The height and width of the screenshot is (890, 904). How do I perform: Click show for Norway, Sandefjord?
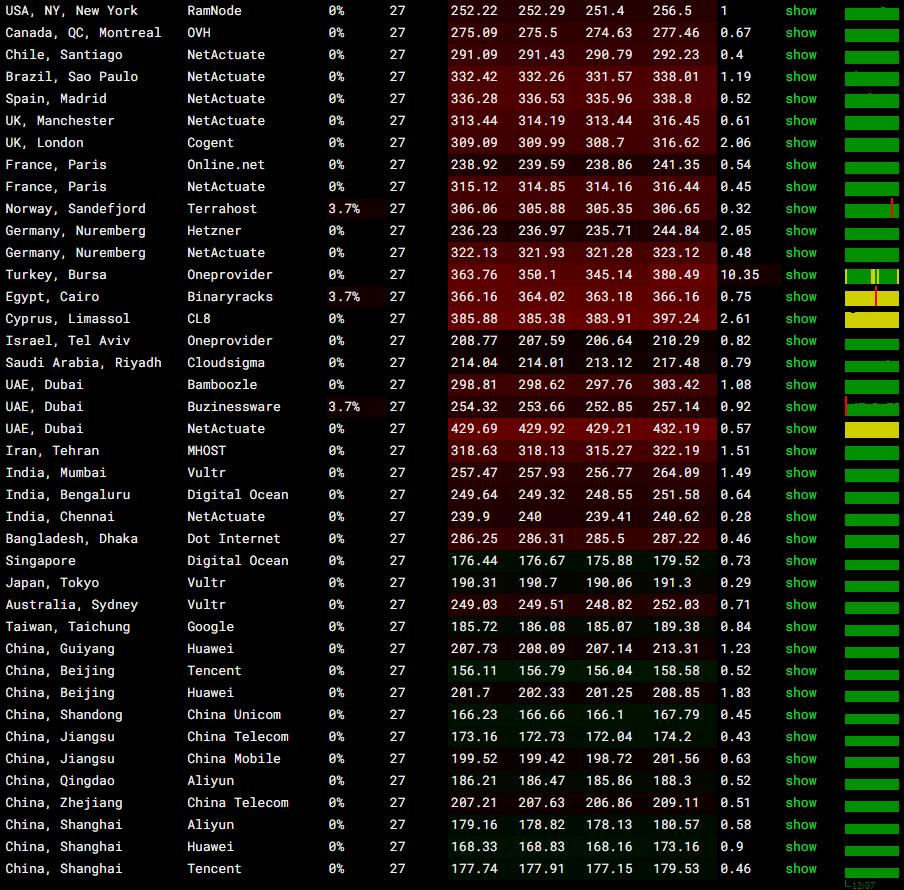(801, 209)
